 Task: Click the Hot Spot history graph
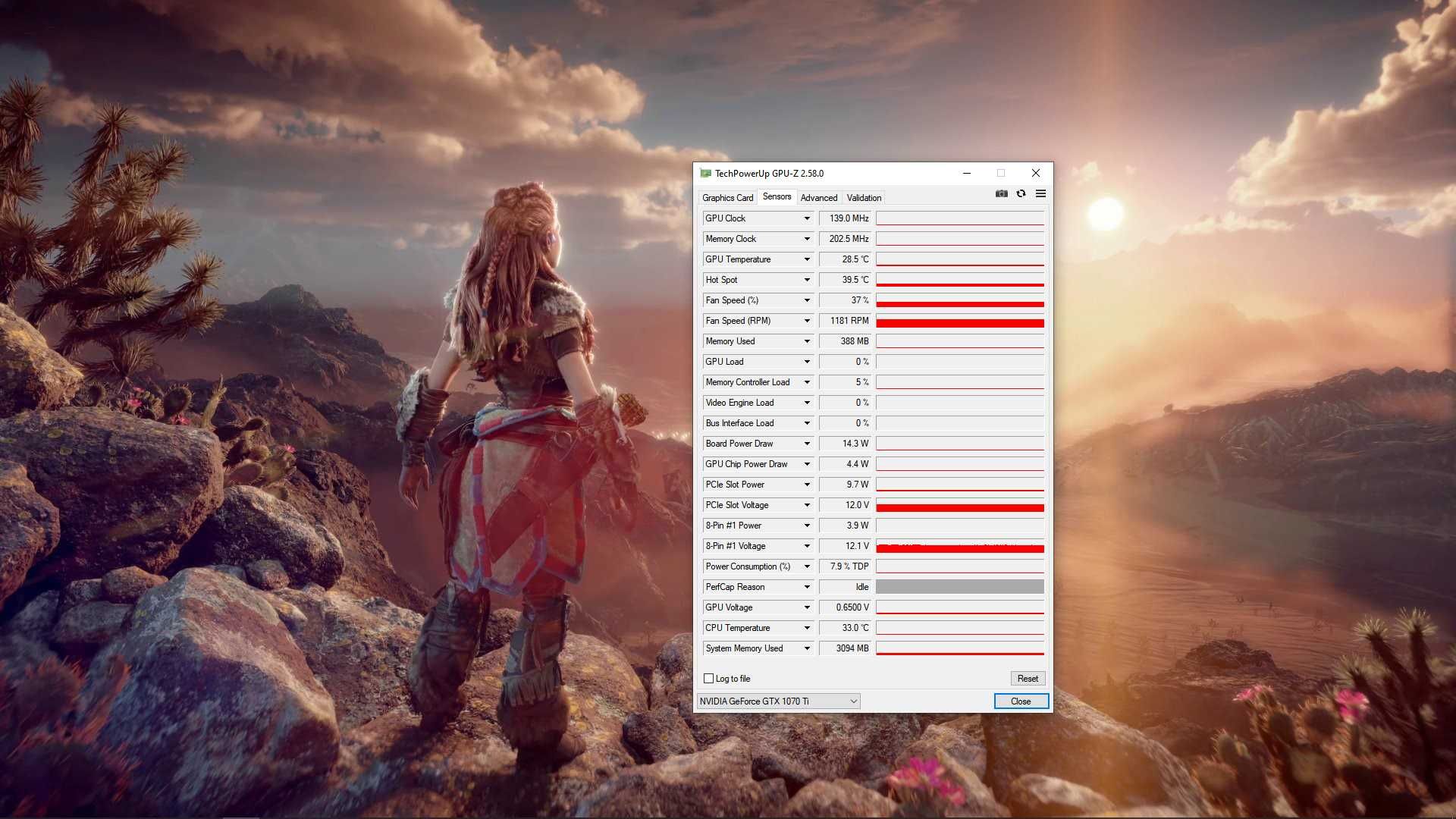coord(960,280)
